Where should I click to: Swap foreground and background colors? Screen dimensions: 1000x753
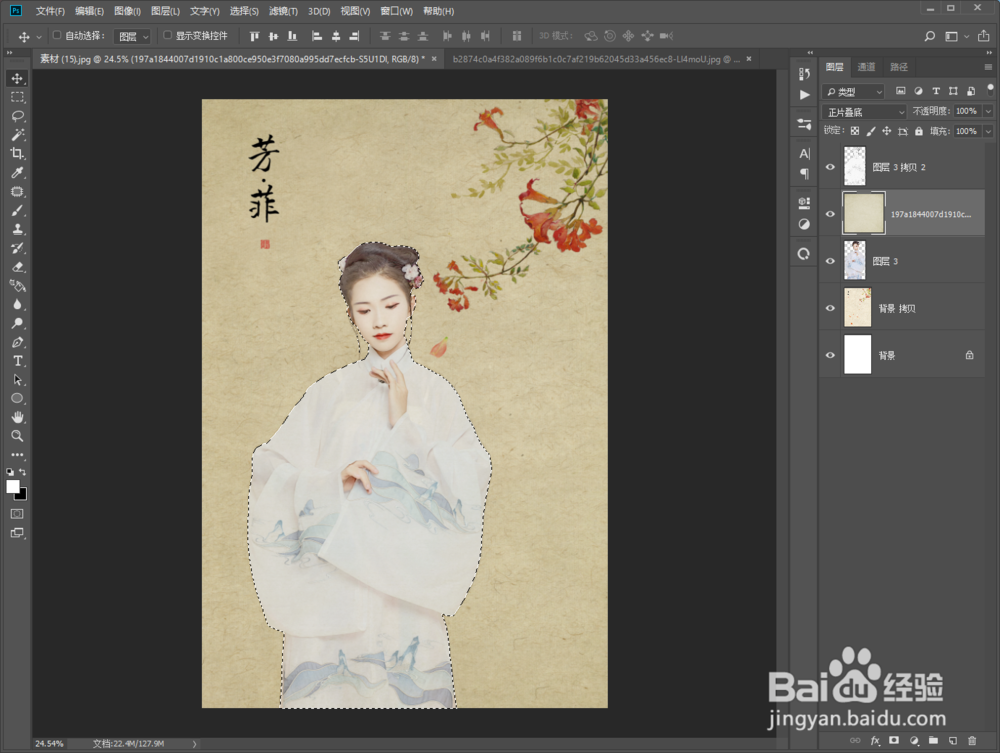pos(23,472)
